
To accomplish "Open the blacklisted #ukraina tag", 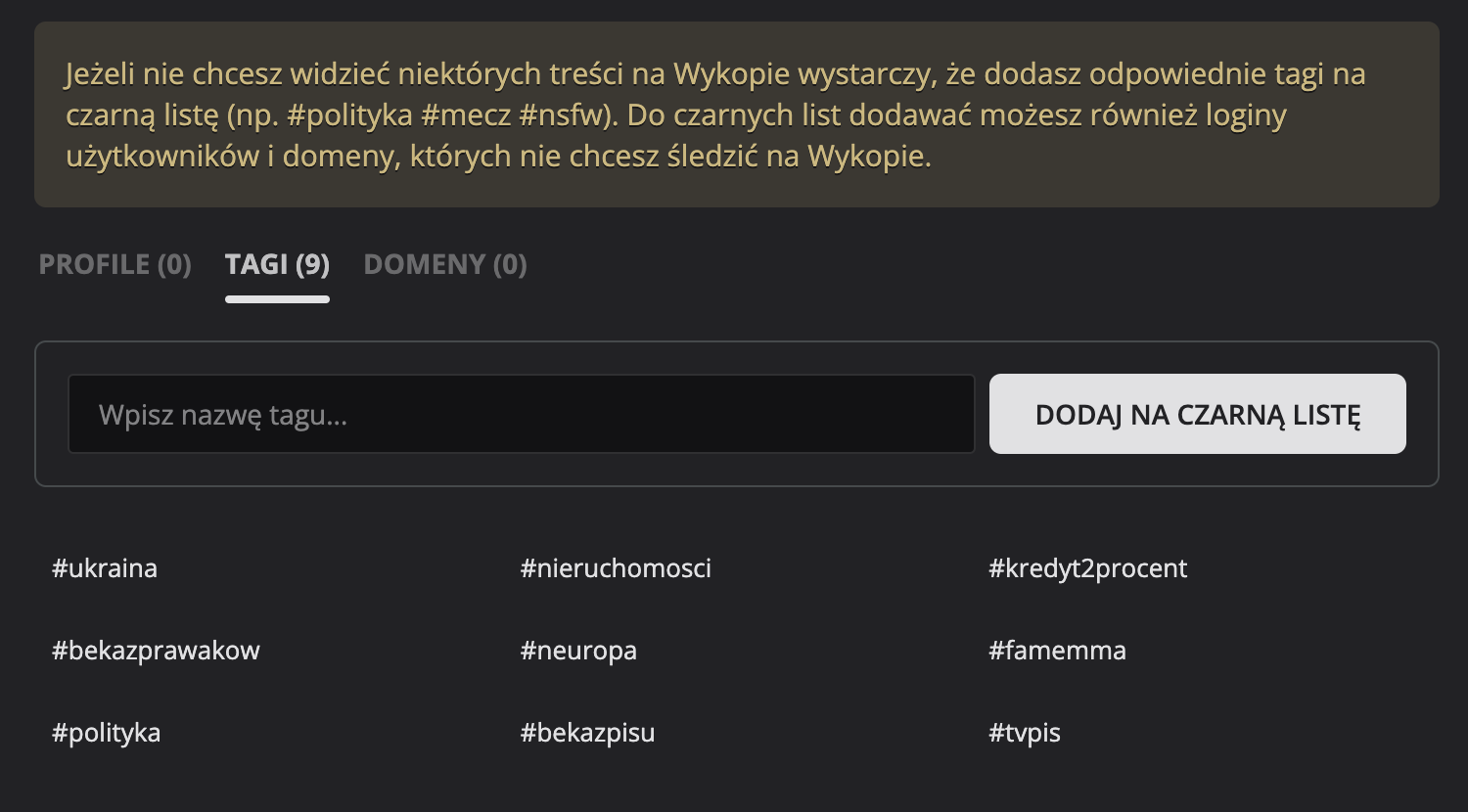I will coord(105,568).
